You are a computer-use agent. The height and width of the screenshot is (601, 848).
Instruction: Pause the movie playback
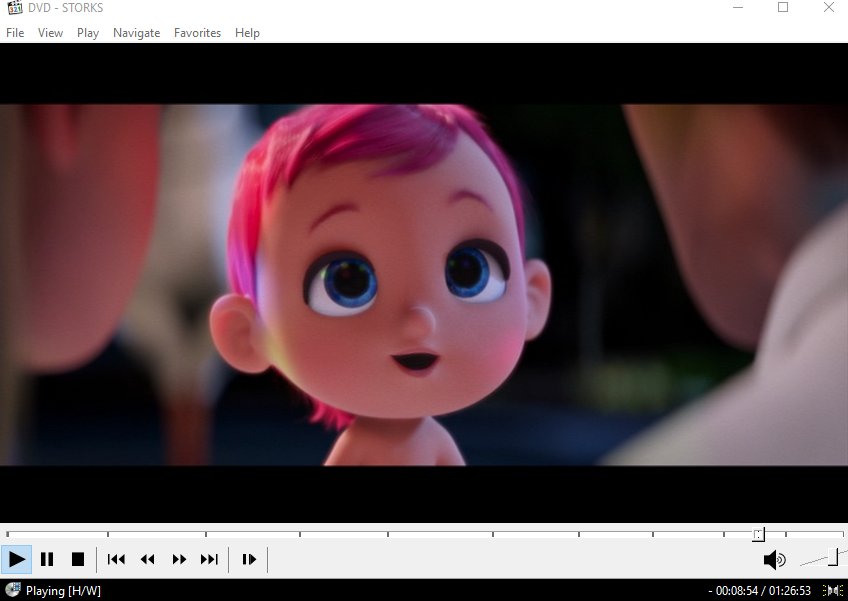(47, 559)
